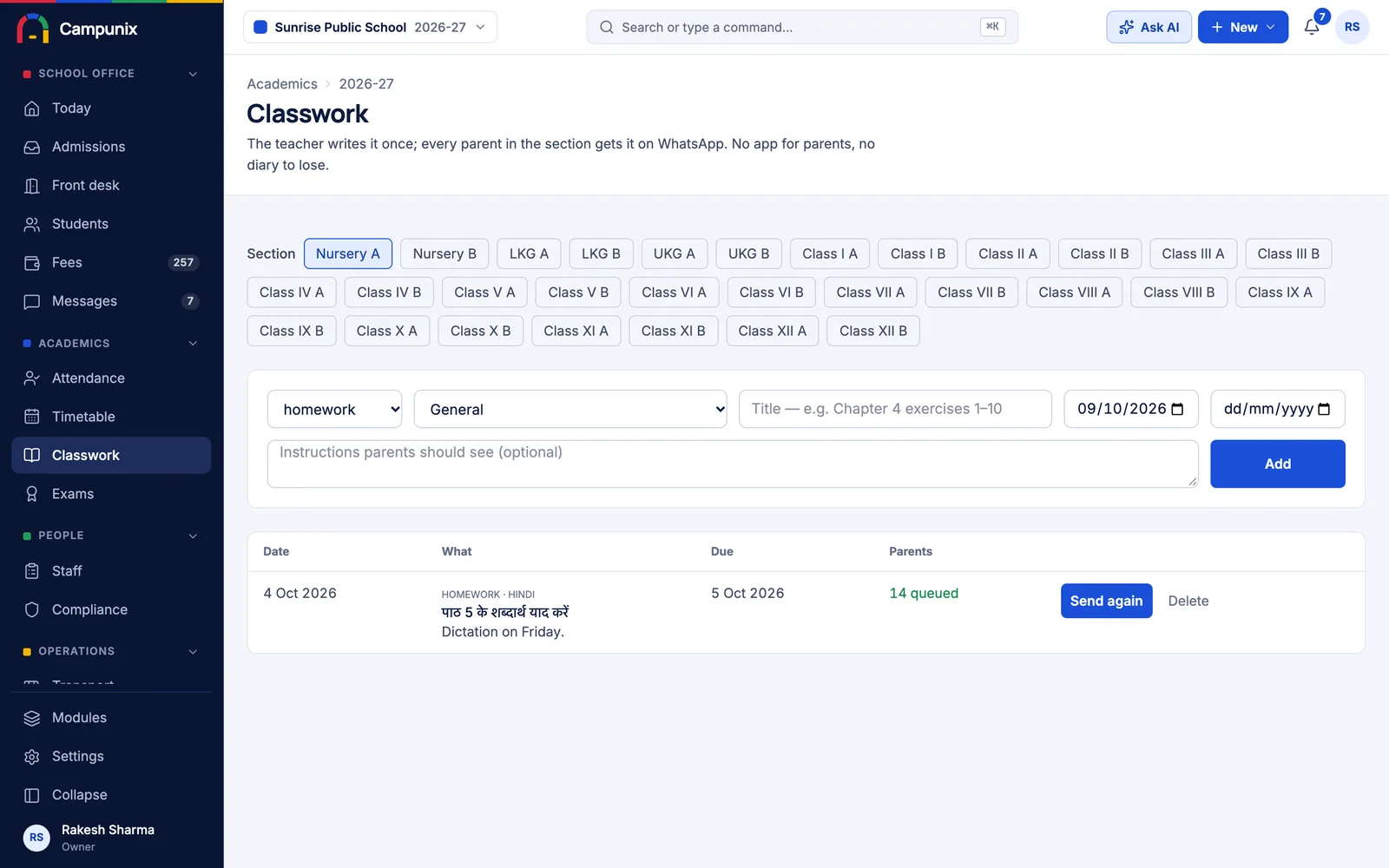Open the homework type dropdown
This screenshot has height=868, width=1389.
334,409
